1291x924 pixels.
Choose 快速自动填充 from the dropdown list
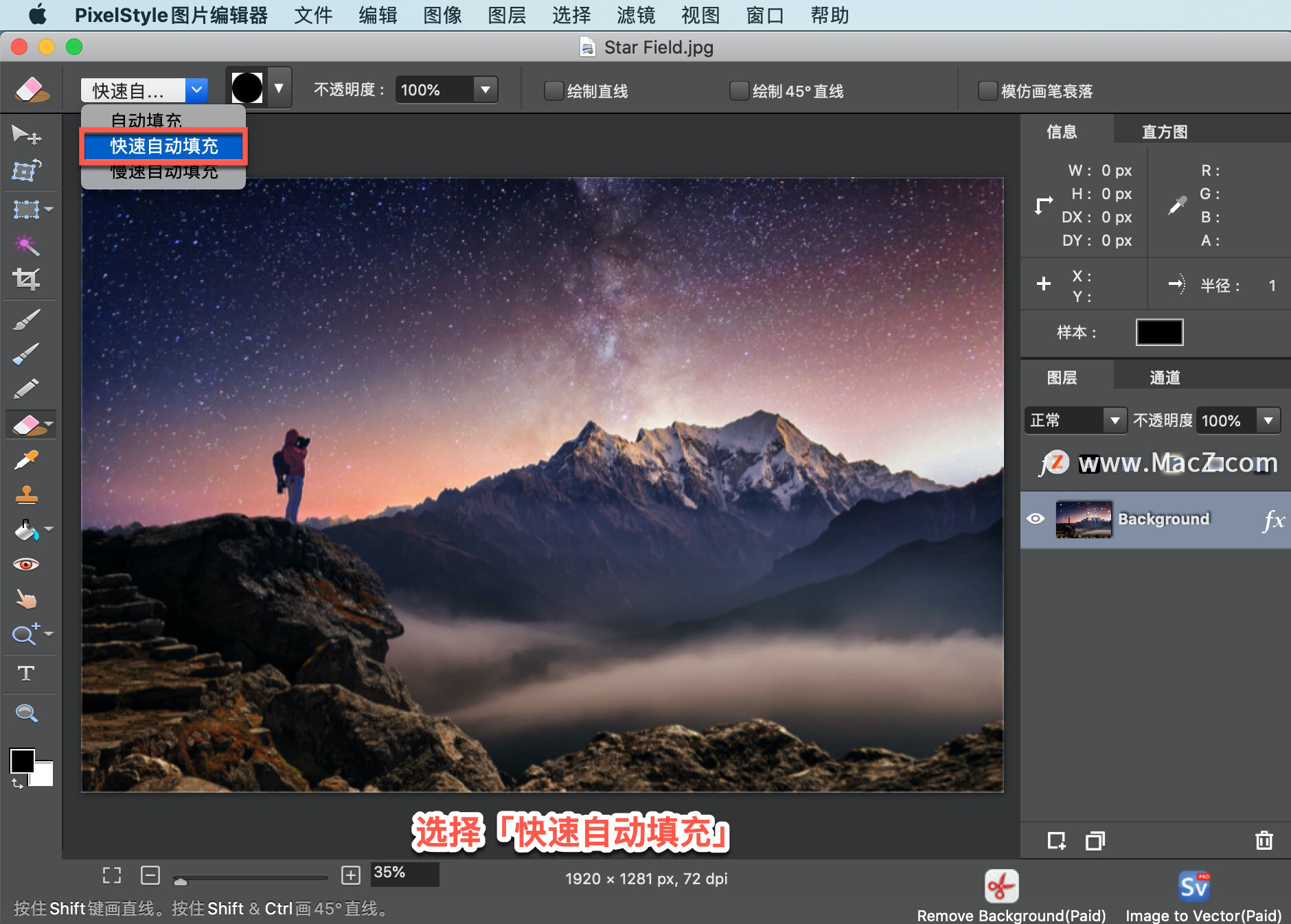tap(163, 146)
